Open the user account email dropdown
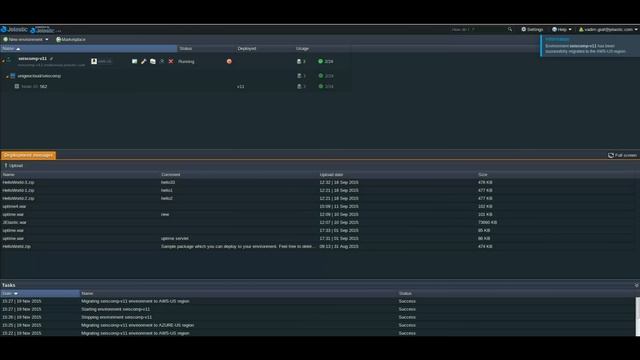This screenshot has height=360, width=640. [608, 29]
